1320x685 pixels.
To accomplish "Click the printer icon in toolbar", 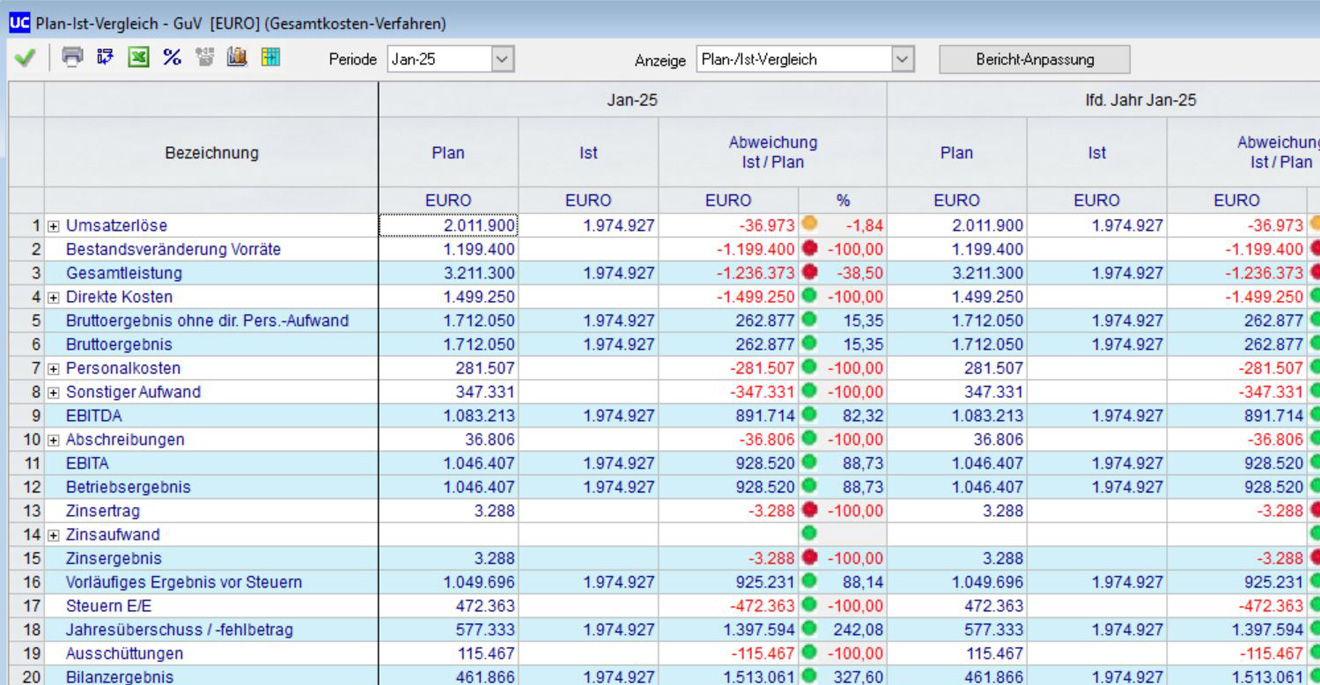I will coord(72,57).
